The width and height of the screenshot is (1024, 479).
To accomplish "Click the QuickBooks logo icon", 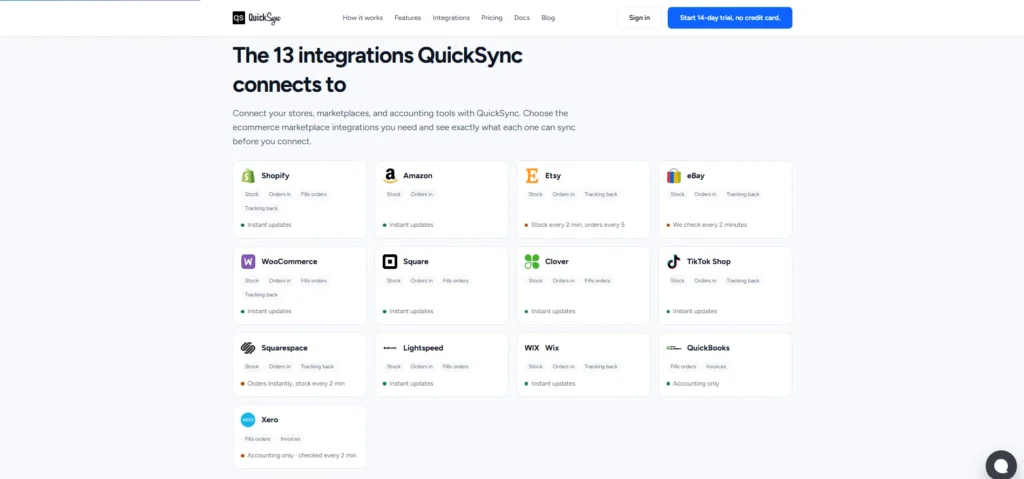I will [x=673, y=348].
